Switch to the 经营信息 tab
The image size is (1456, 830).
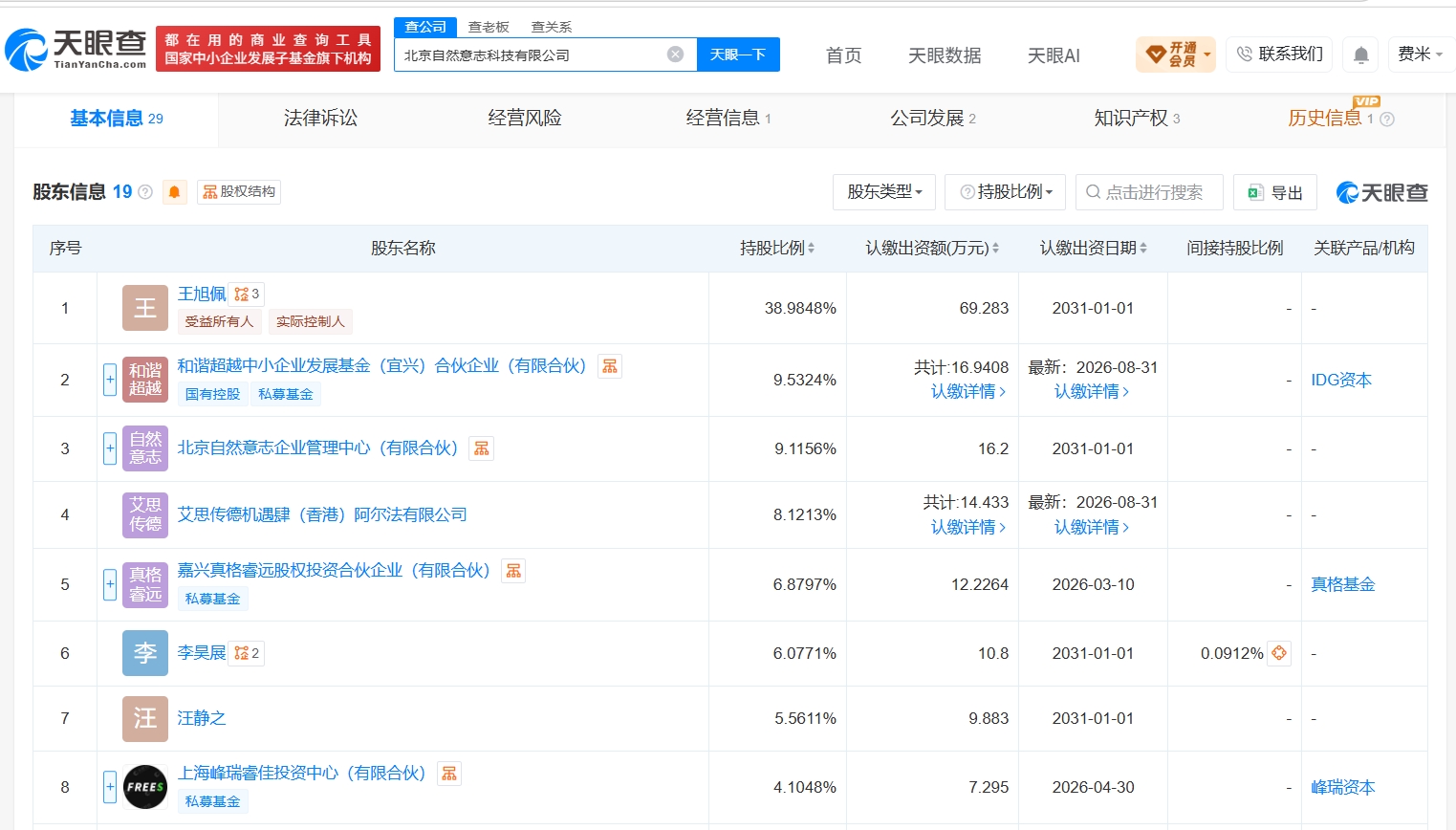pyautogui.click(x=728, y=119)
